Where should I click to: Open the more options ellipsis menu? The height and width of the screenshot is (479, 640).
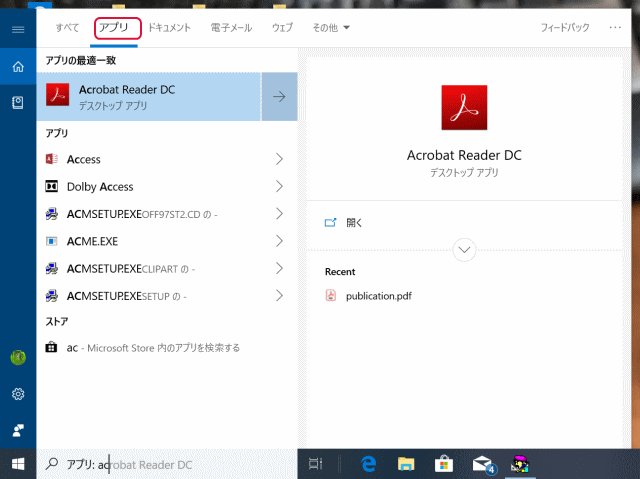[615, 27]
